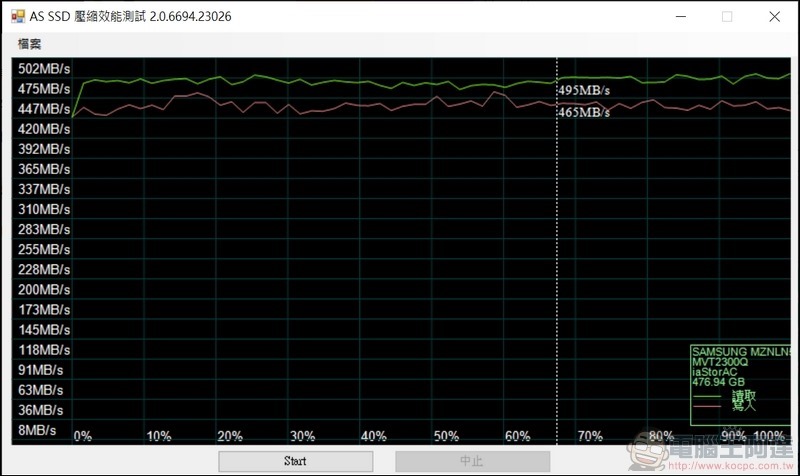Image resolution: width=800 pixels, height=476 pixels.
Task: Click the 8MB/s axis label
Action: (x=37, y=430)
